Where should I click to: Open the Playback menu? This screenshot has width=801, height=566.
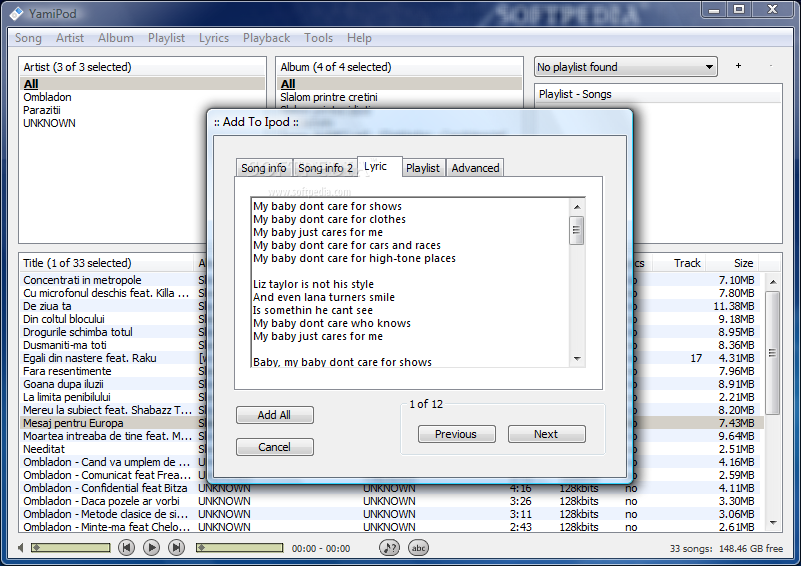267,38
